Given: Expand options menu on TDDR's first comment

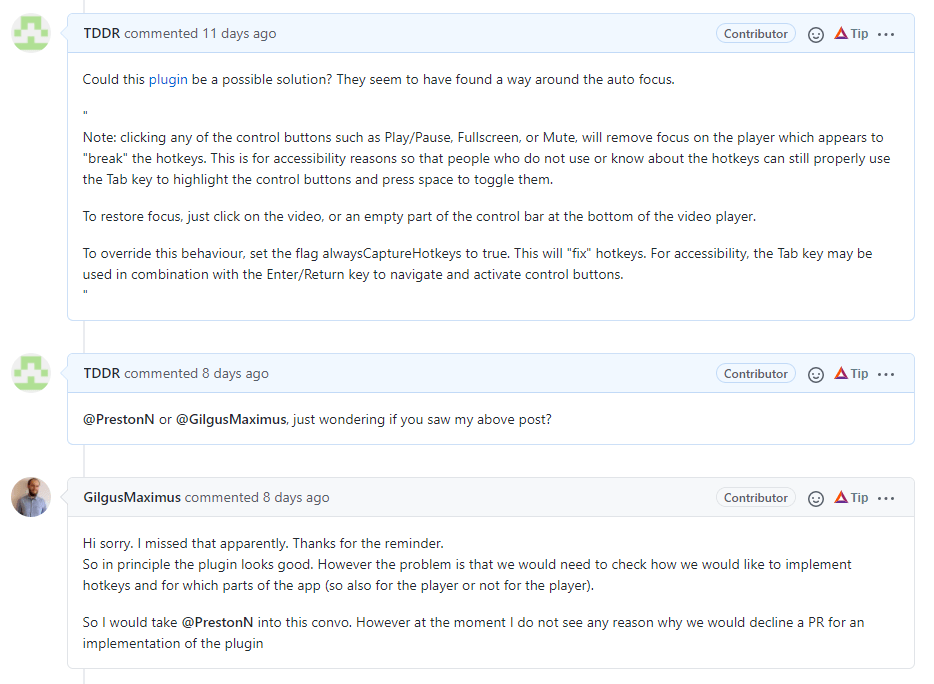Looking at the screenshot, I should pyautogui.click(x=886, y=34).
